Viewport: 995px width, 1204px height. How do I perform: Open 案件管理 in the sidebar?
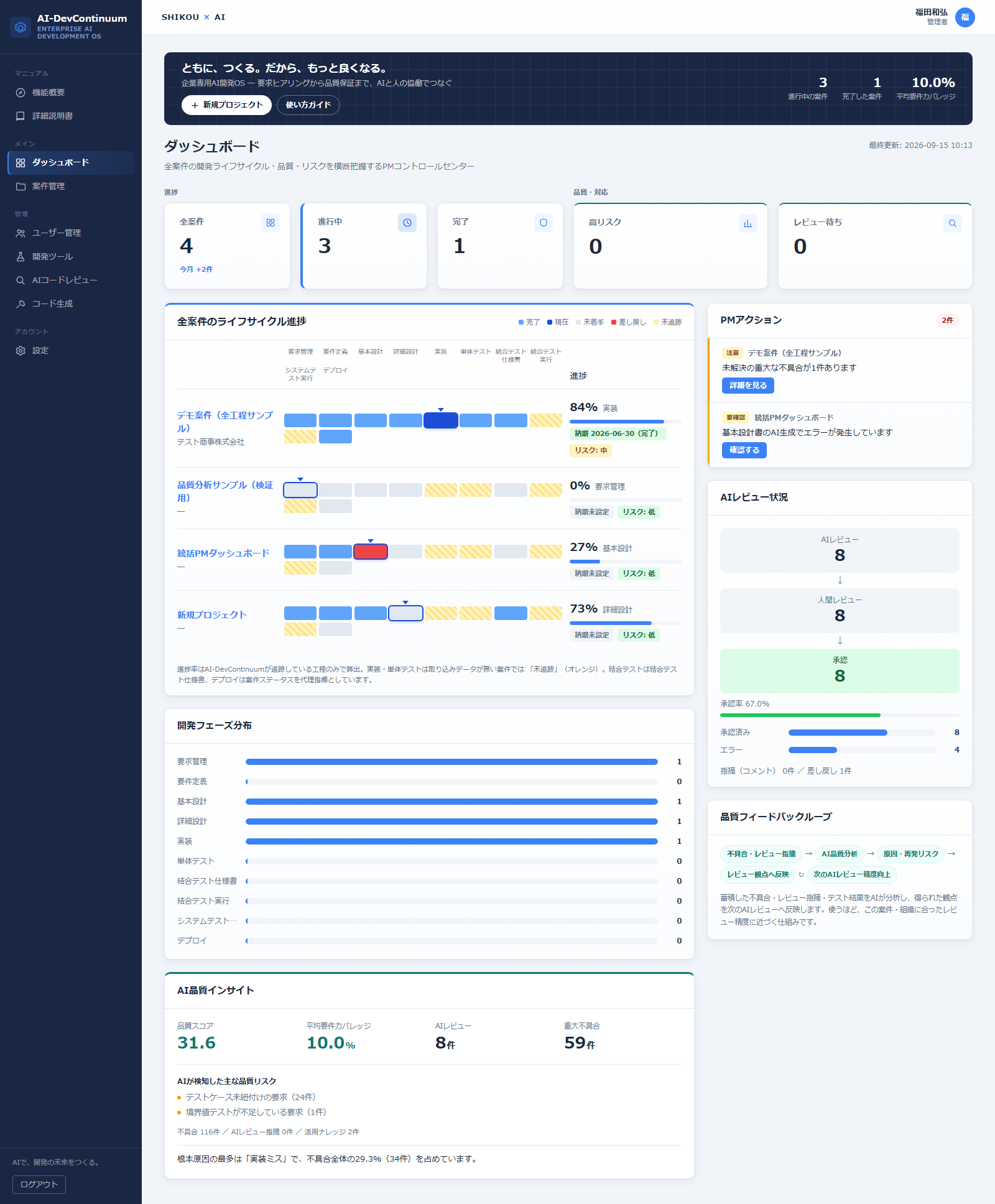click(x=71, y=187)
